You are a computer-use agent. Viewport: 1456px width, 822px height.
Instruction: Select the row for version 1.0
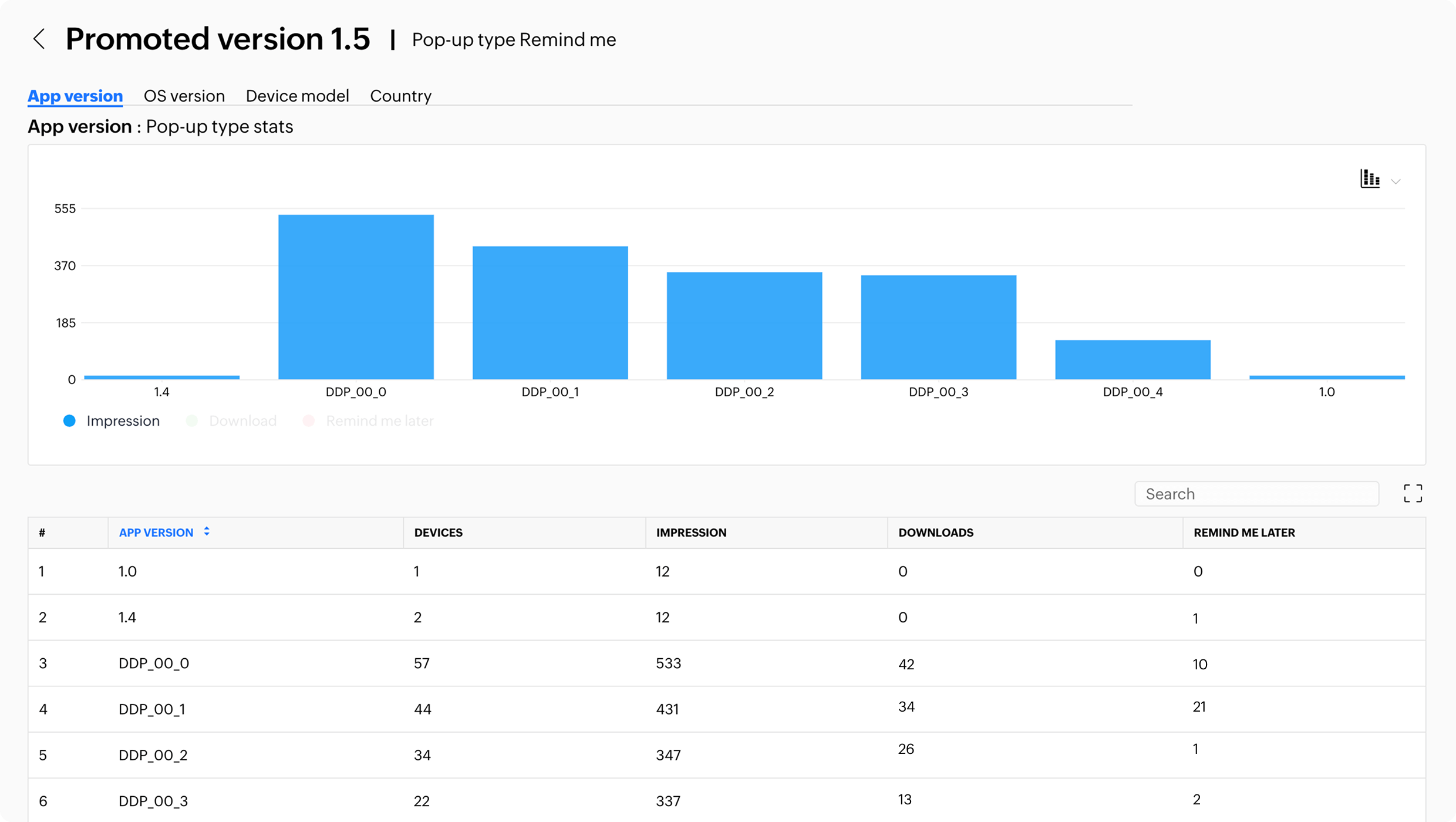[x=705, y=571]
